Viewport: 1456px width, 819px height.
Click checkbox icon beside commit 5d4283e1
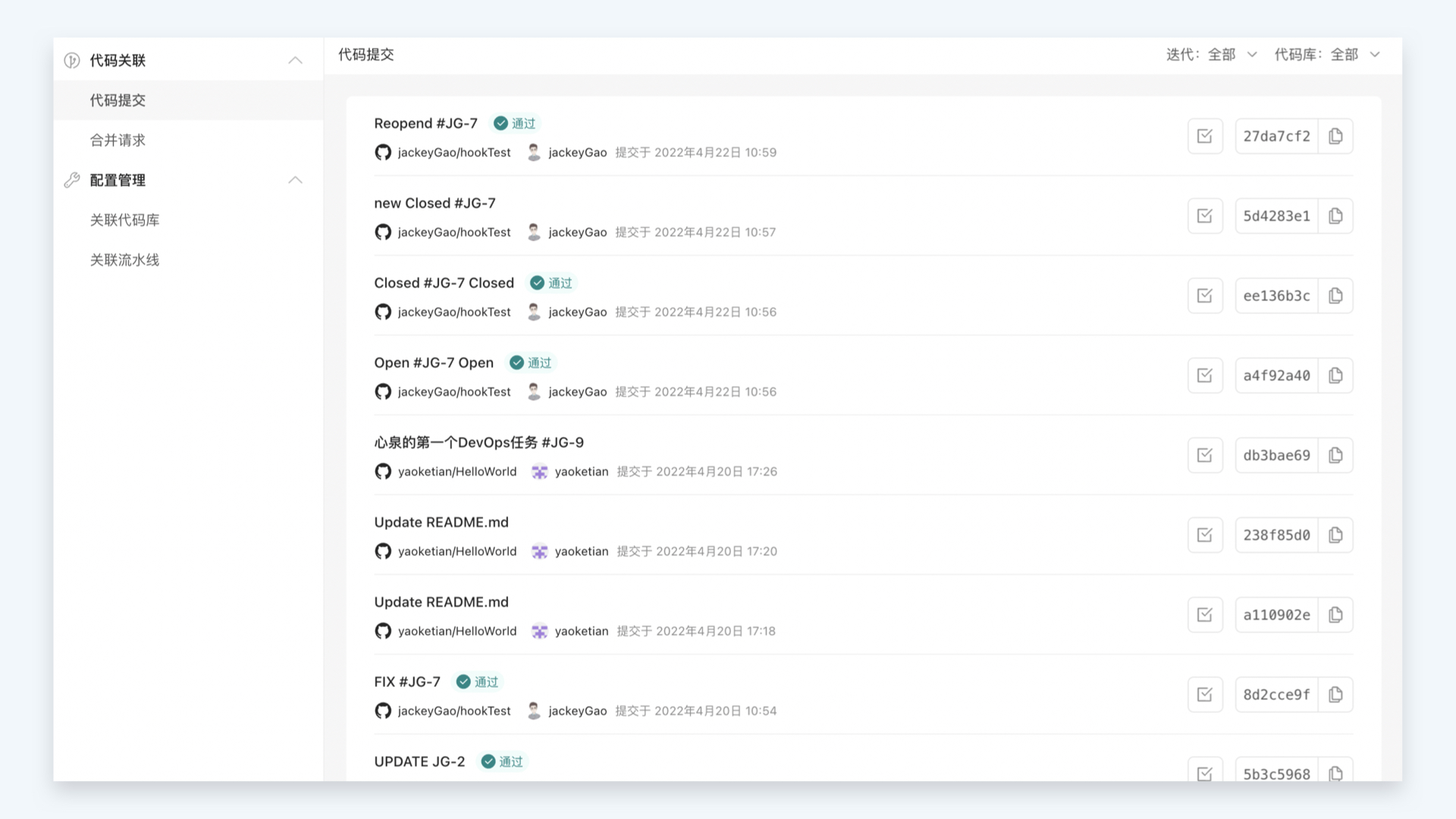pyautogui.click(x=1204, y=216)
